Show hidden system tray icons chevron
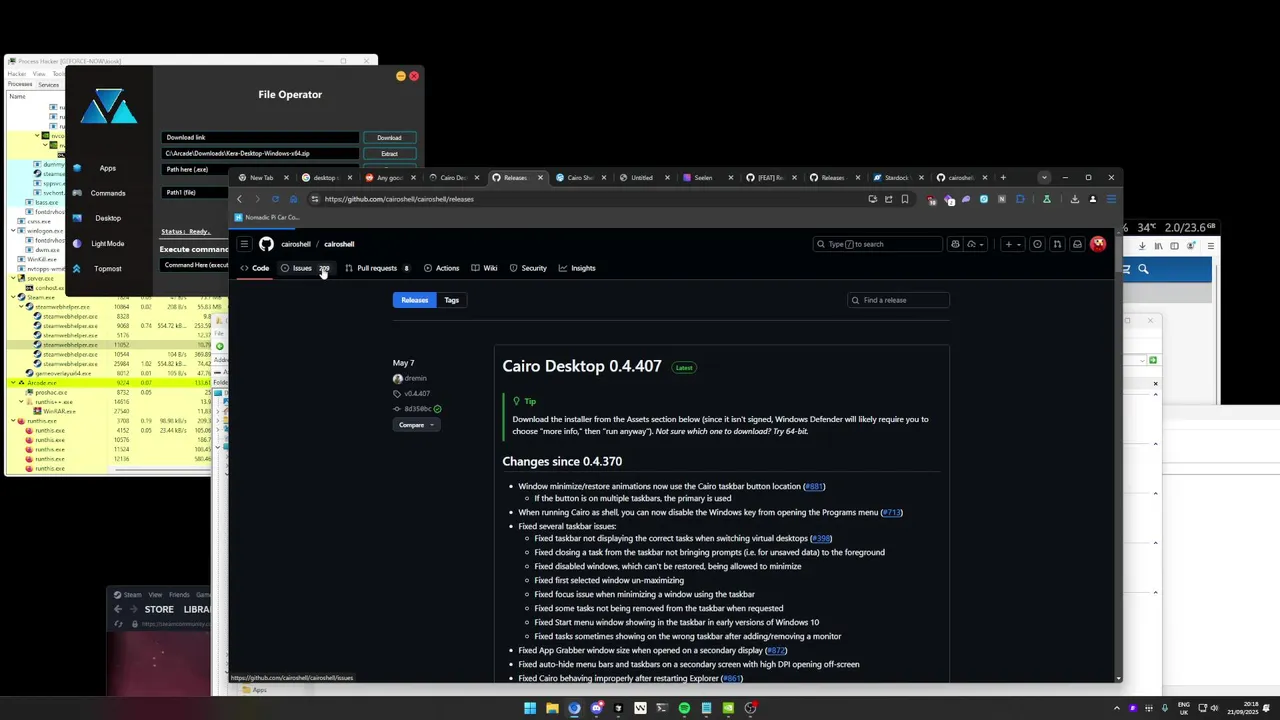The width and height of the screenshot is (1280, 720). click(1117, 708)
